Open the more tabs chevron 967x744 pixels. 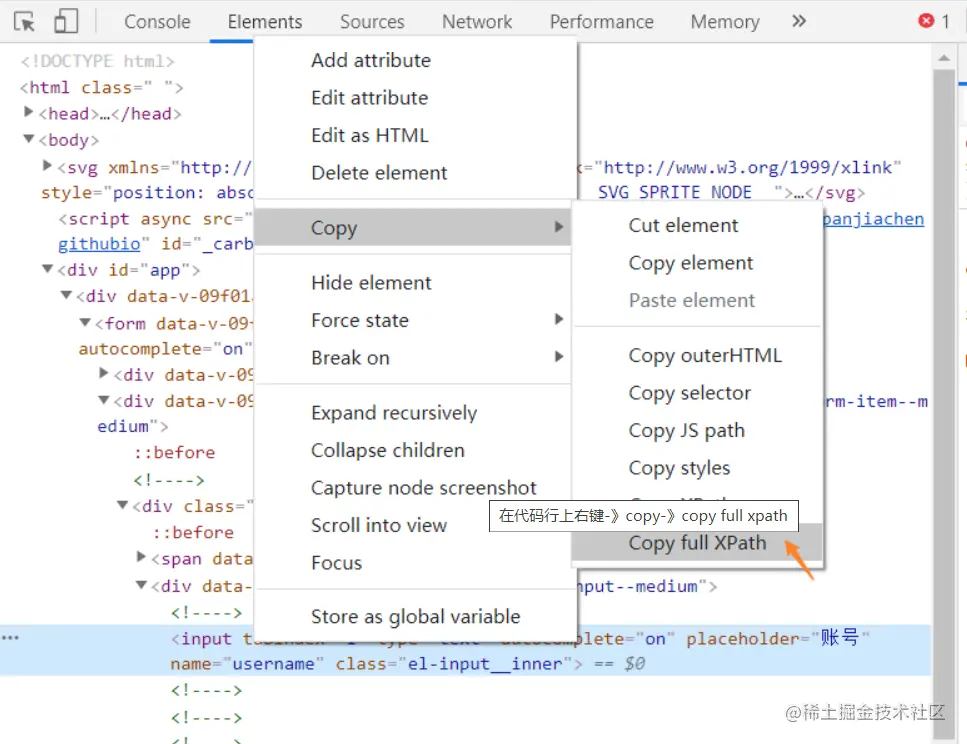pos(799,22)
